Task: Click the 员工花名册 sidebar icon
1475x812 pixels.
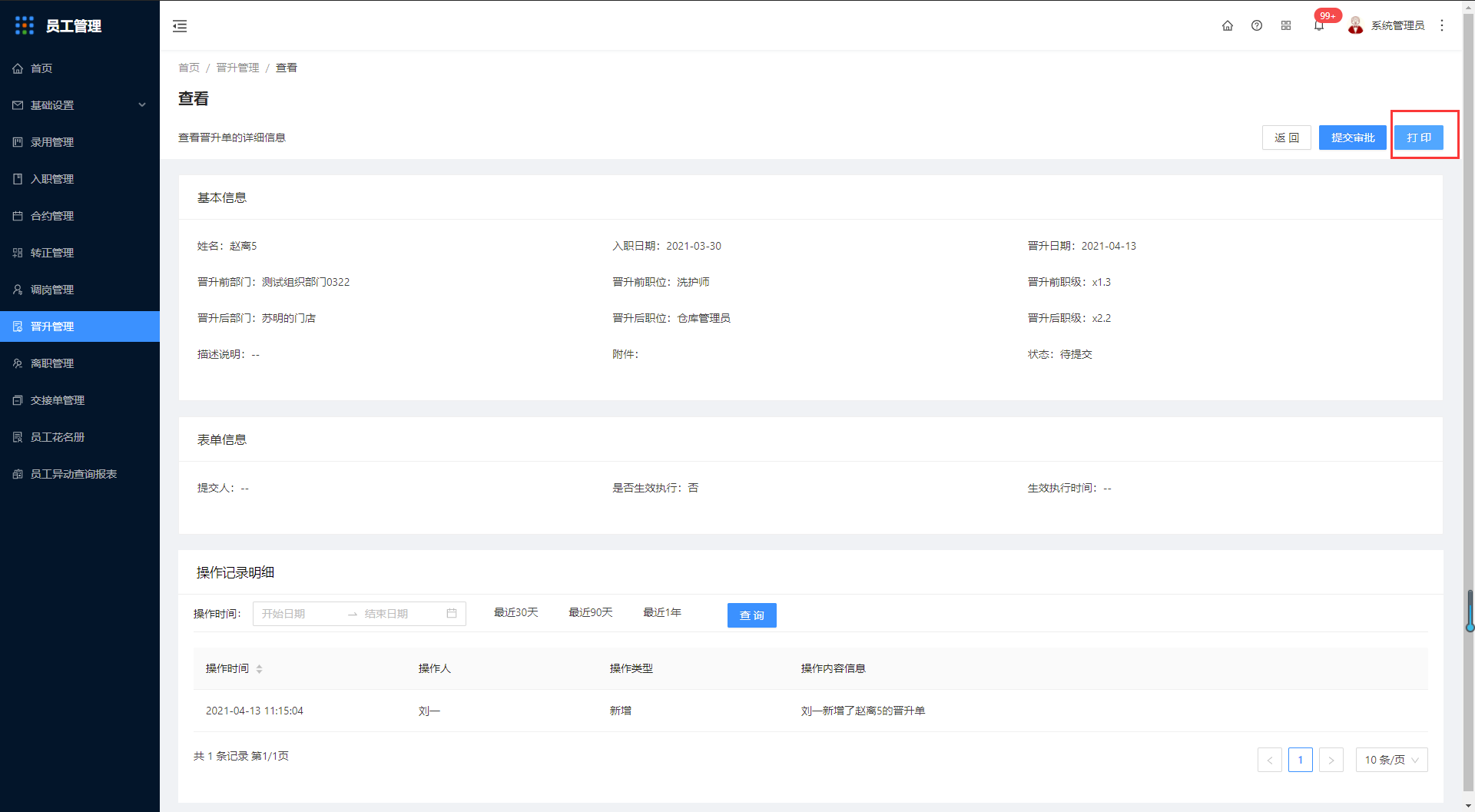Action: point(18,437)
